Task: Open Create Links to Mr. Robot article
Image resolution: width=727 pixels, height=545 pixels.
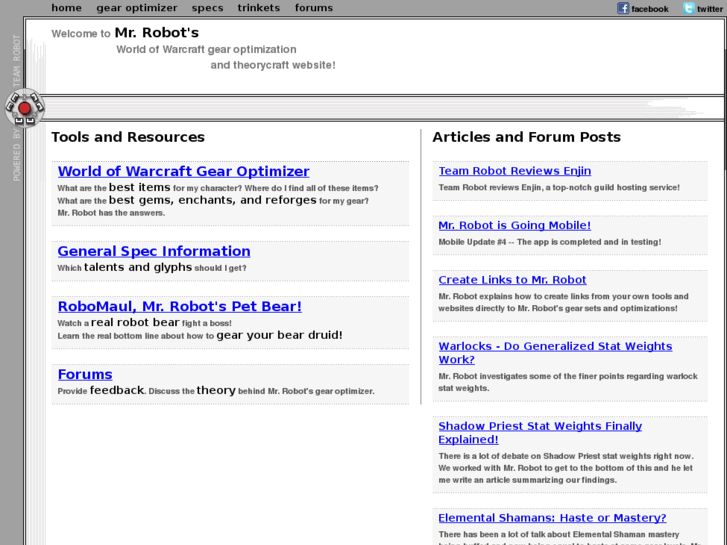Action: click(x=512, y=280)
